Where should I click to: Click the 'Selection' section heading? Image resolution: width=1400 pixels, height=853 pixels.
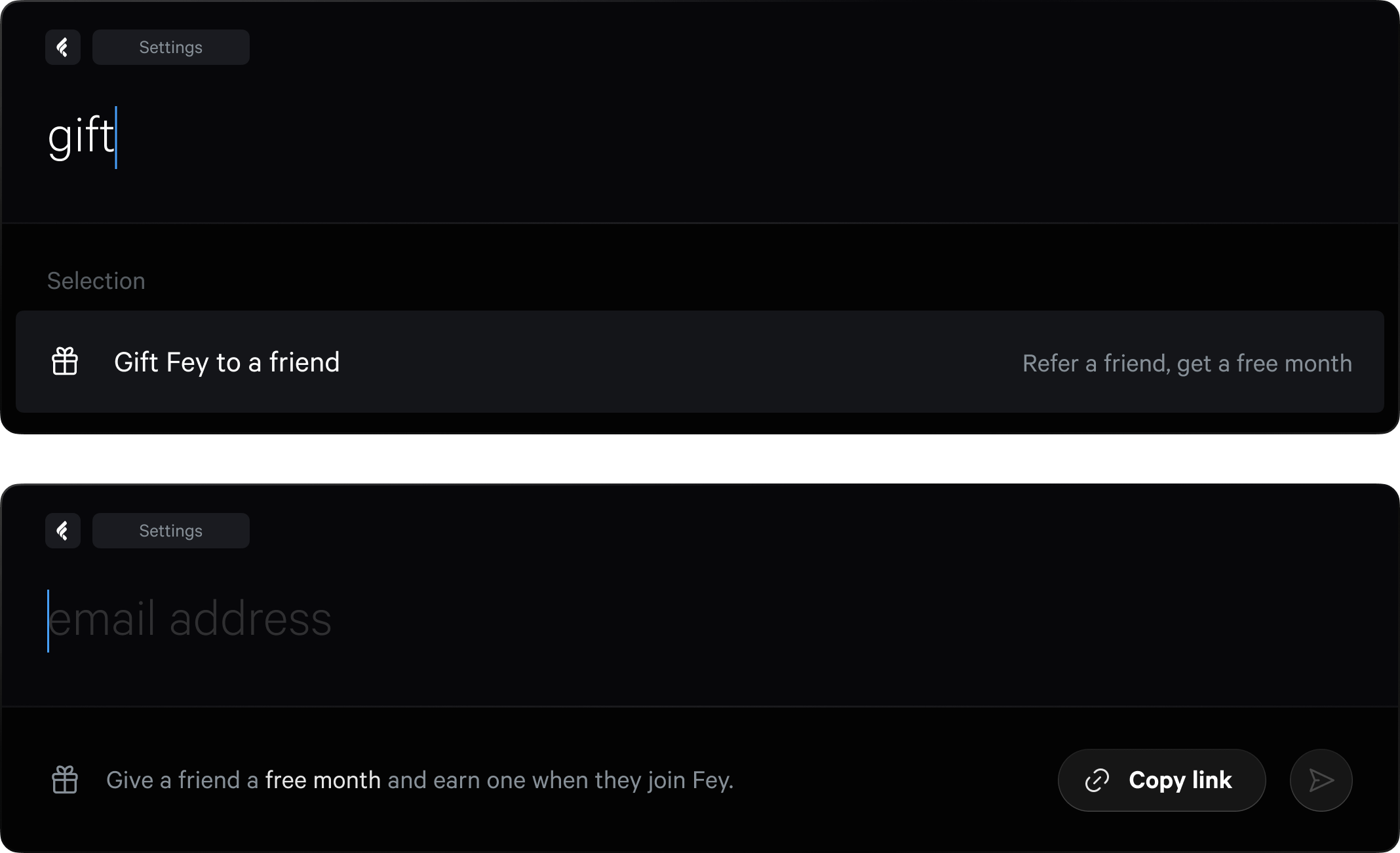[x=96, y=281]
